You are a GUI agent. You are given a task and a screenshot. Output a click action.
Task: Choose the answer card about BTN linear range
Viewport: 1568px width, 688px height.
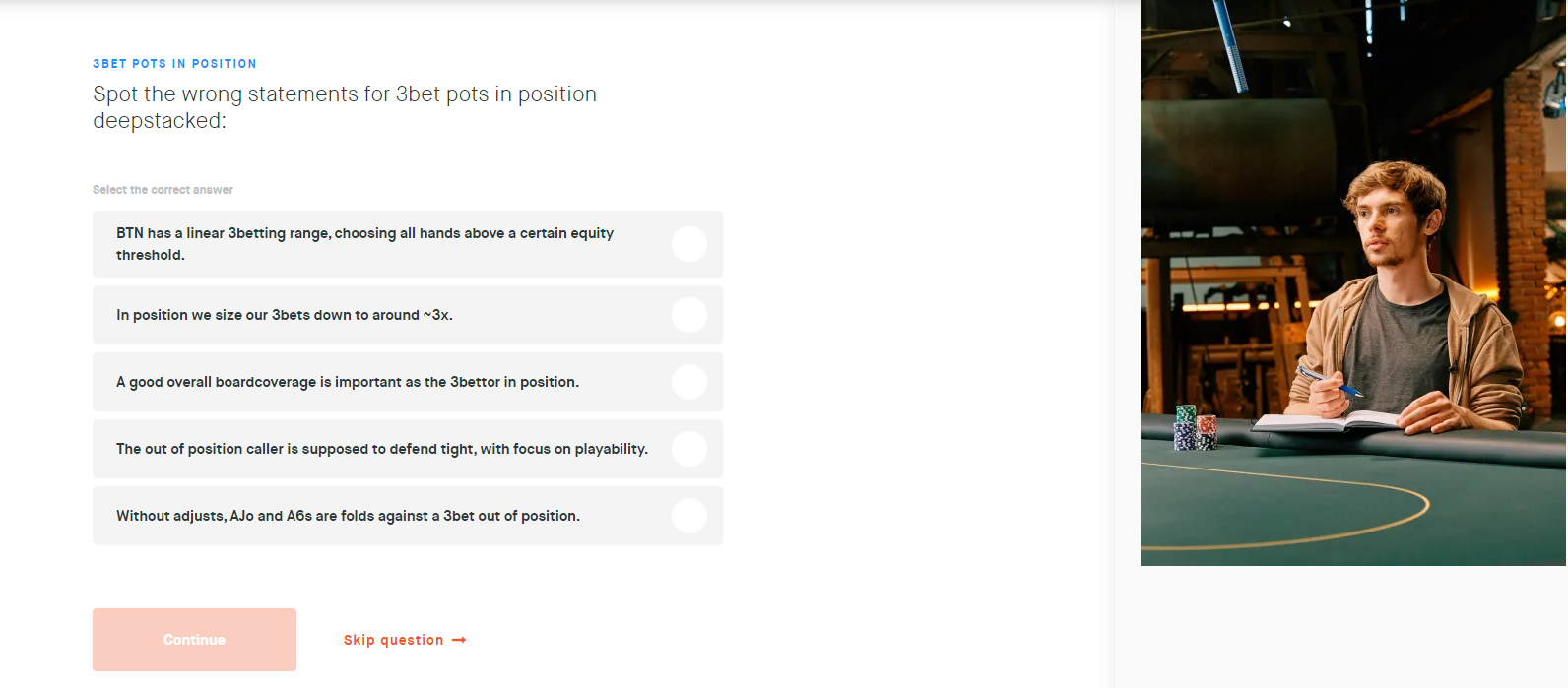[x=408, y=244]
